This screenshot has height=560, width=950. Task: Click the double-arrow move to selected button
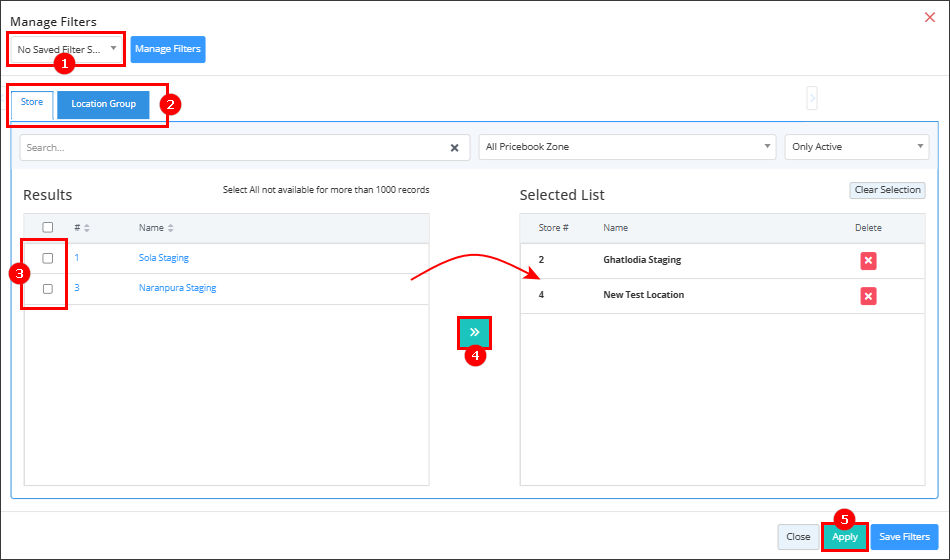click(474, 332)
